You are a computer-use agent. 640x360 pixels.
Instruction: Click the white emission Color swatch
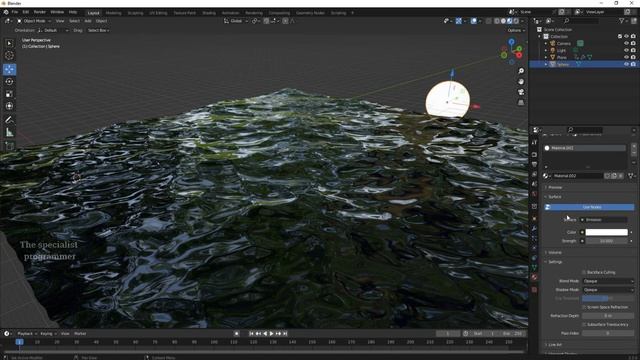point(607,232)
